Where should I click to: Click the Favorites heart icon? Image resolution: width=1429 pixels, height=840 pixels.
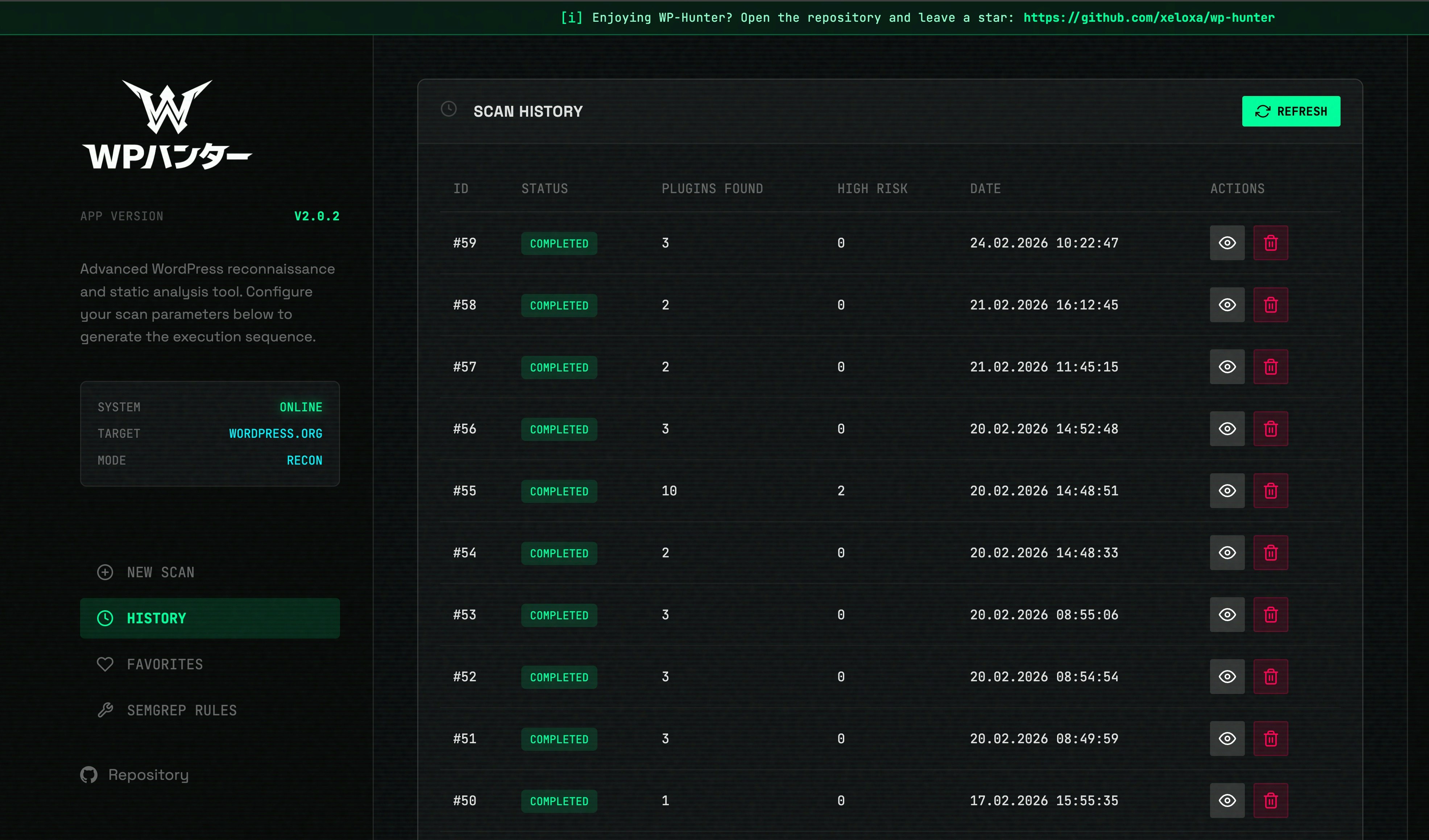click(x=105, y=664)
